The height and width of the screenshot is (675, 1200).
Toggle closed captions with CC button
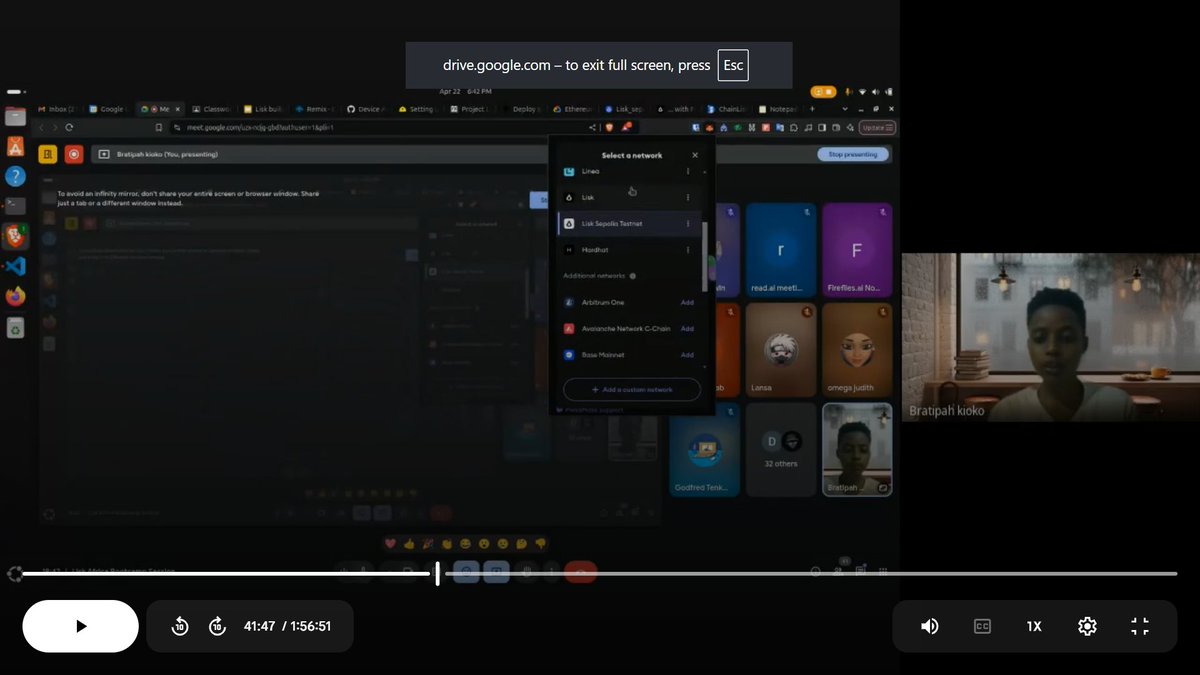click(982, 626)
